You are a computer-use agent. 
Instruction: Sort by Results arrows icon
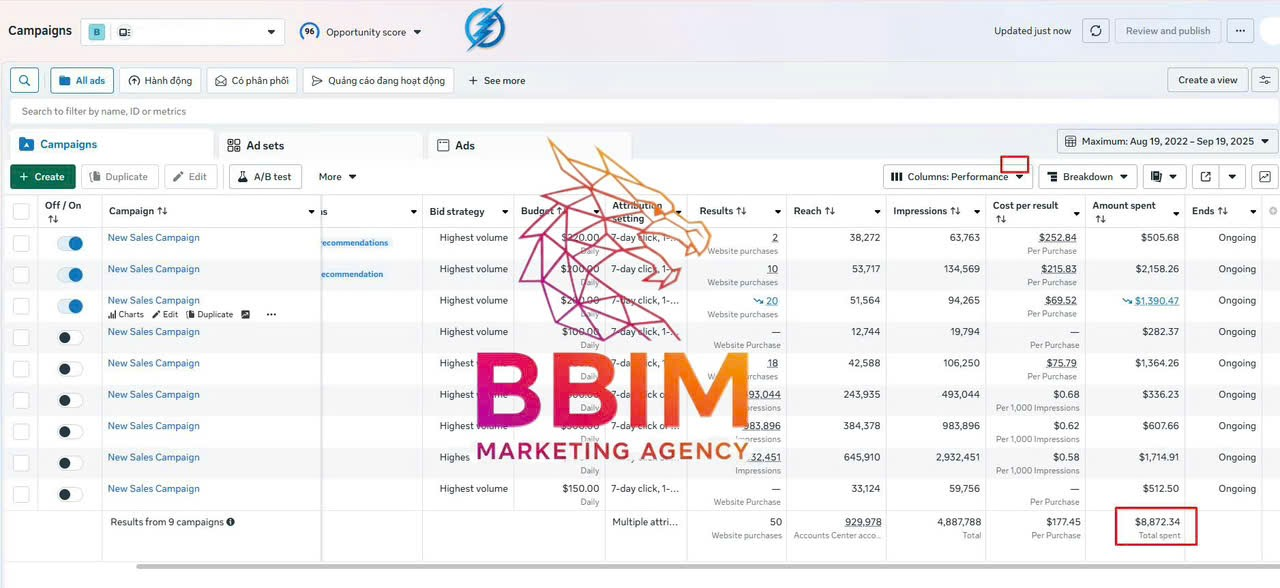pos(741,211)
